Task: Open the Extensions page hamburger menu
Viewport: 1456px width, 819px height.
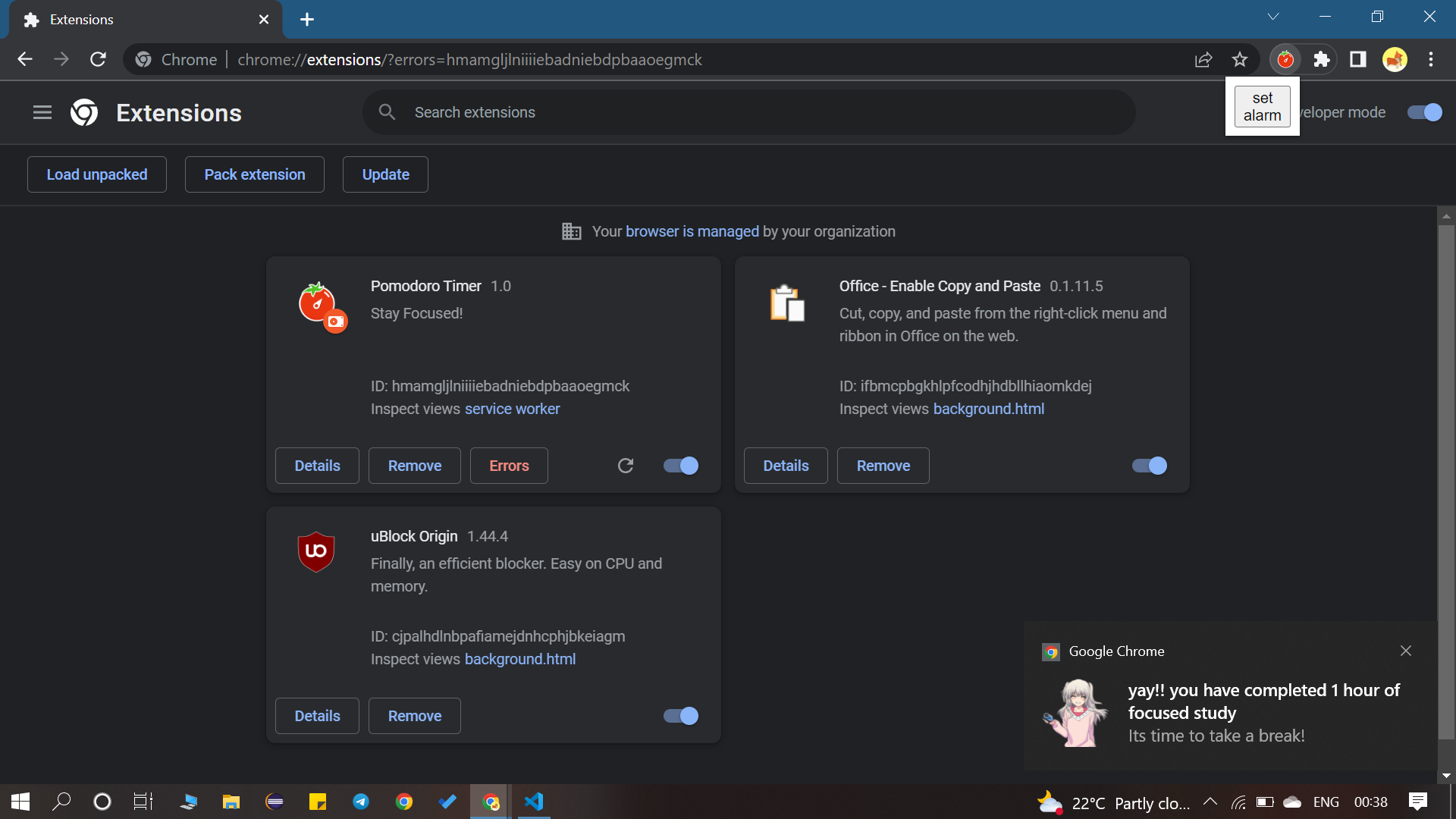Action: [x=42, y=112]
